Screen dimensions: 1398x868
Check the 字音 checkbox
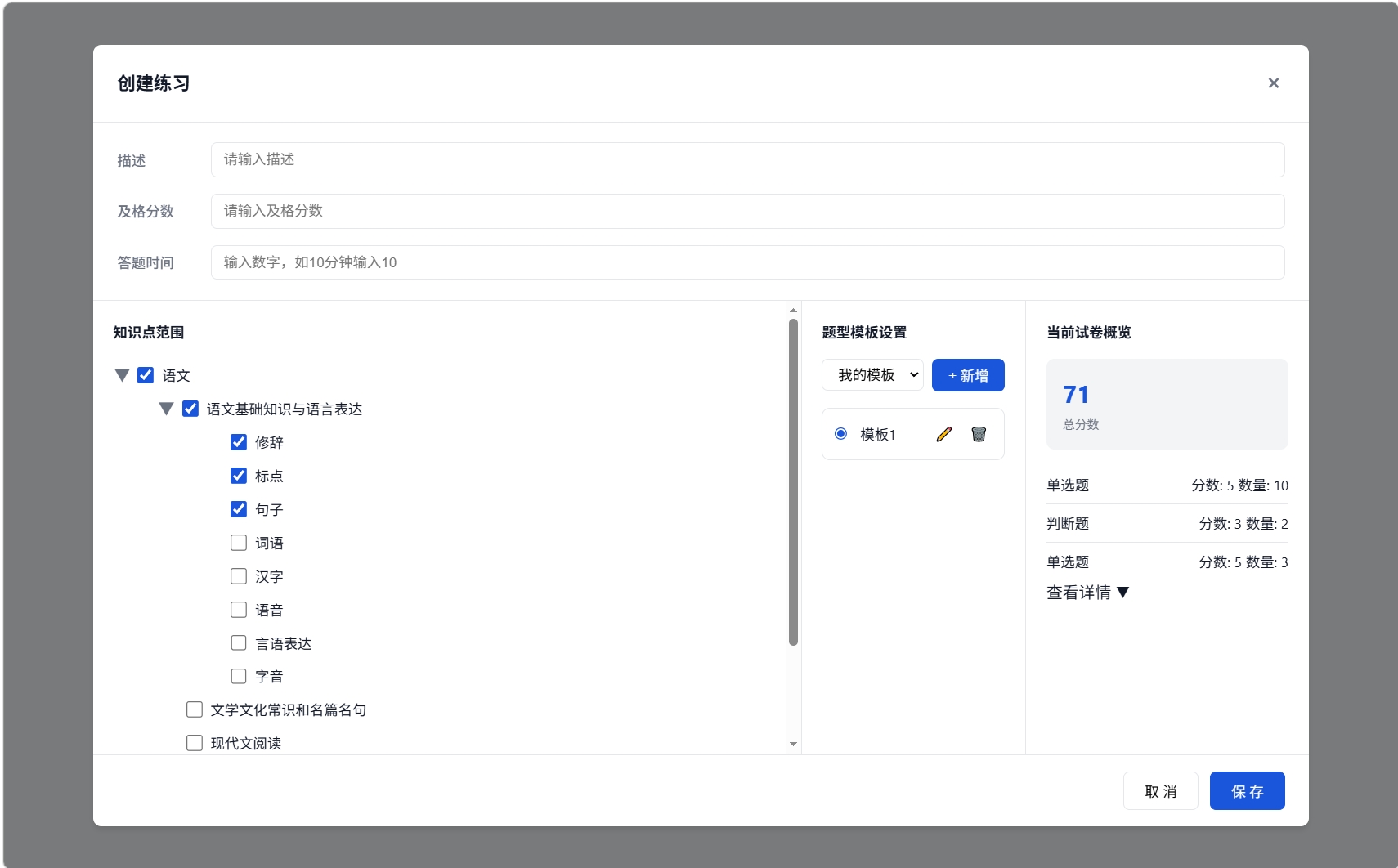point(239,676)
